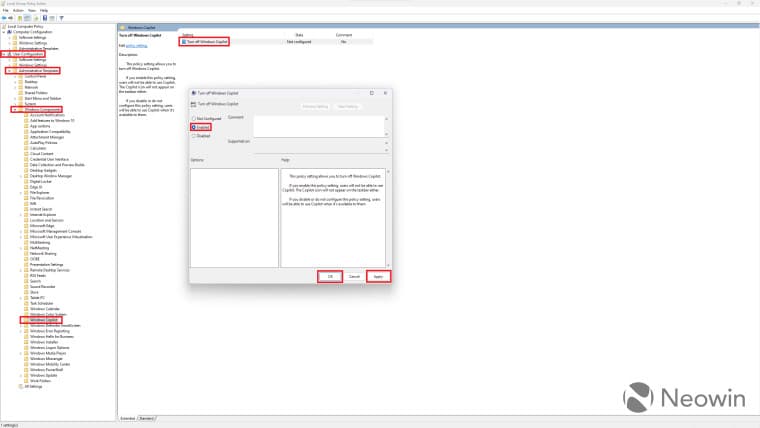Select the Not Configured radio button

click(x=193, y=119)
